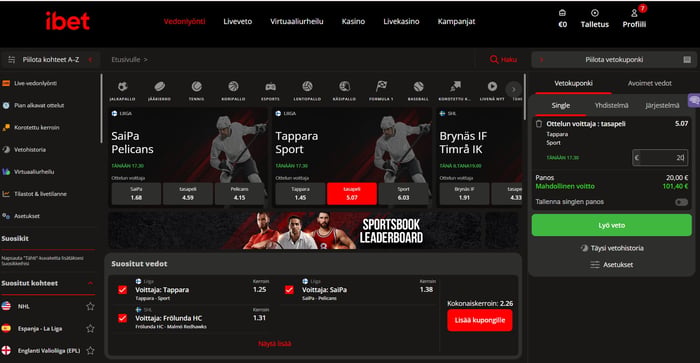The height and width of the screenshot is (363, 700).
Task: Select the Yhdistelmä bet type tab
Action: point(611,105)
